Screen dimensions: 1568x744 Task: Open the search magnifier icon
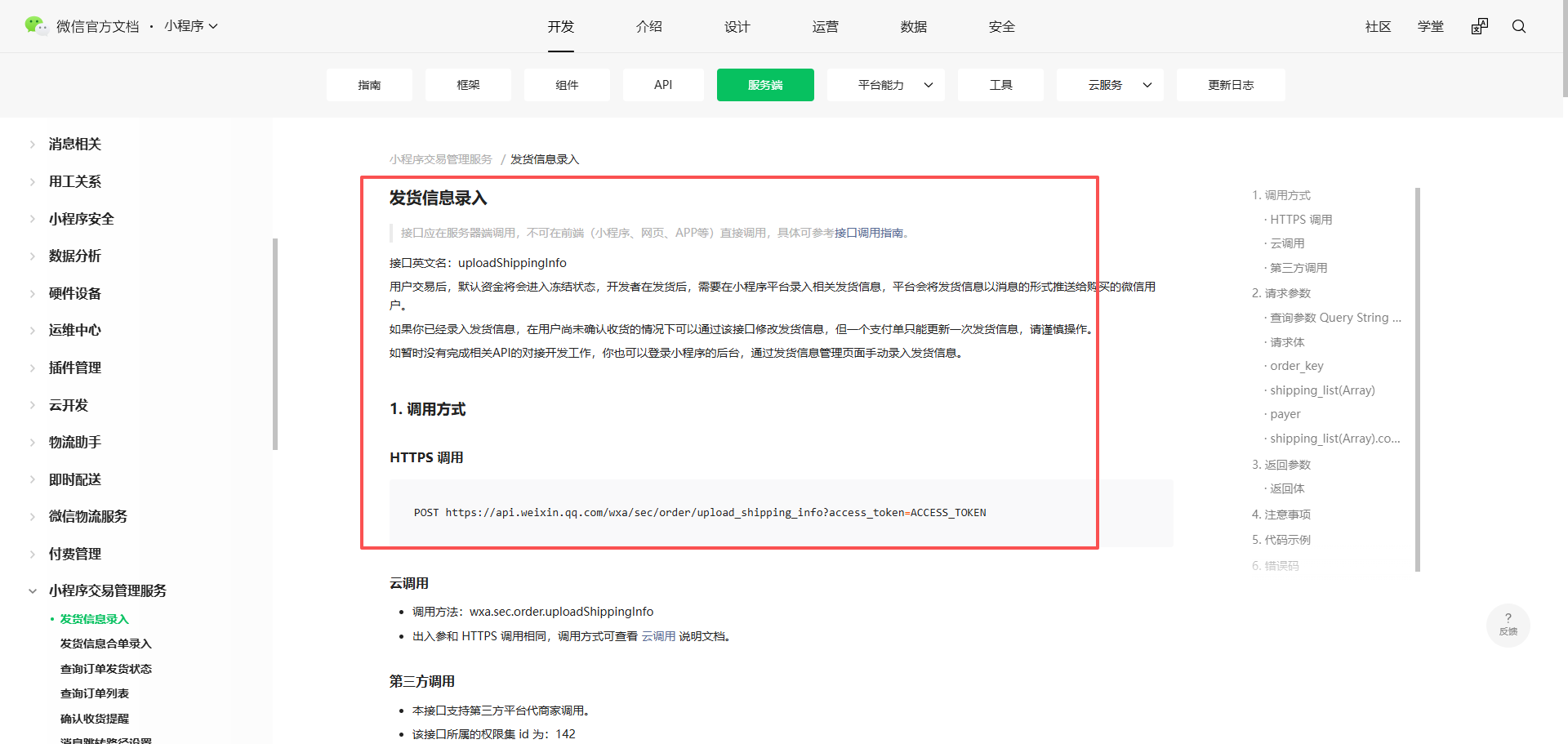click(1519, 26)
